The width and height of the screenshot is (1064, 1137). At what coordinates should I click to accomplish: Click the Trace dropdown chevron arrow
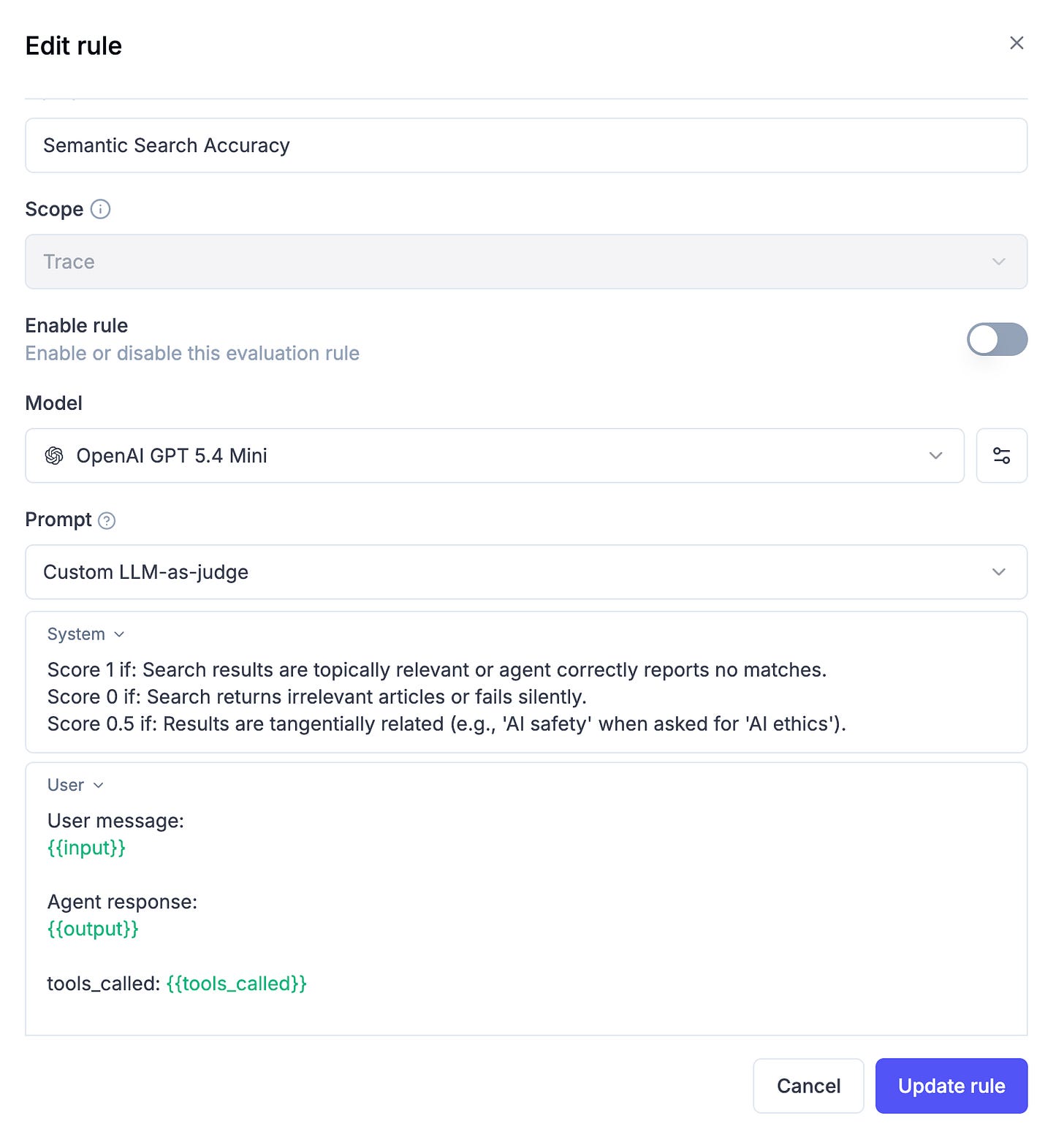click(998, 262)
